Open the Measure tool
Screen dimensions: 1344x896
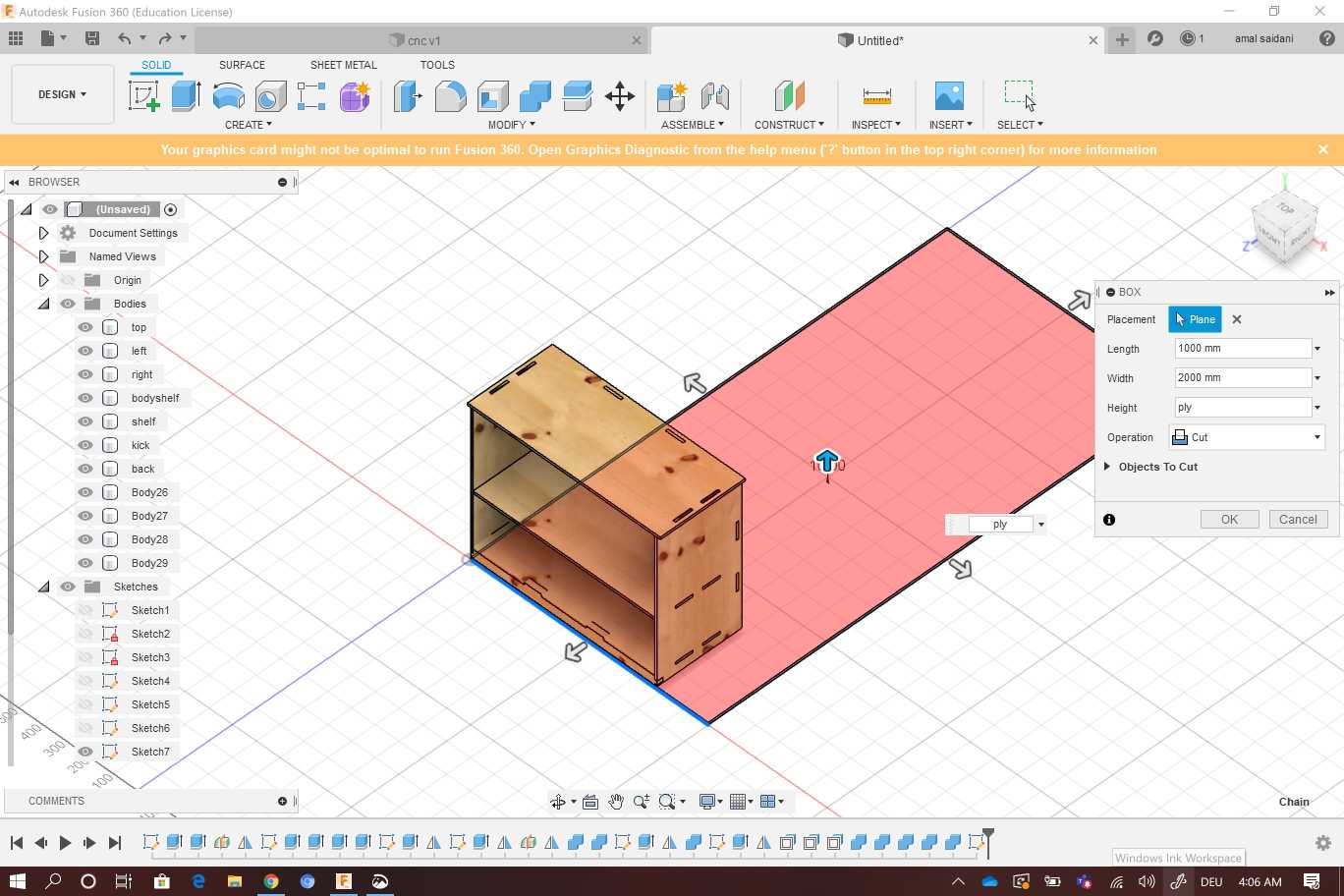(876, 96)
